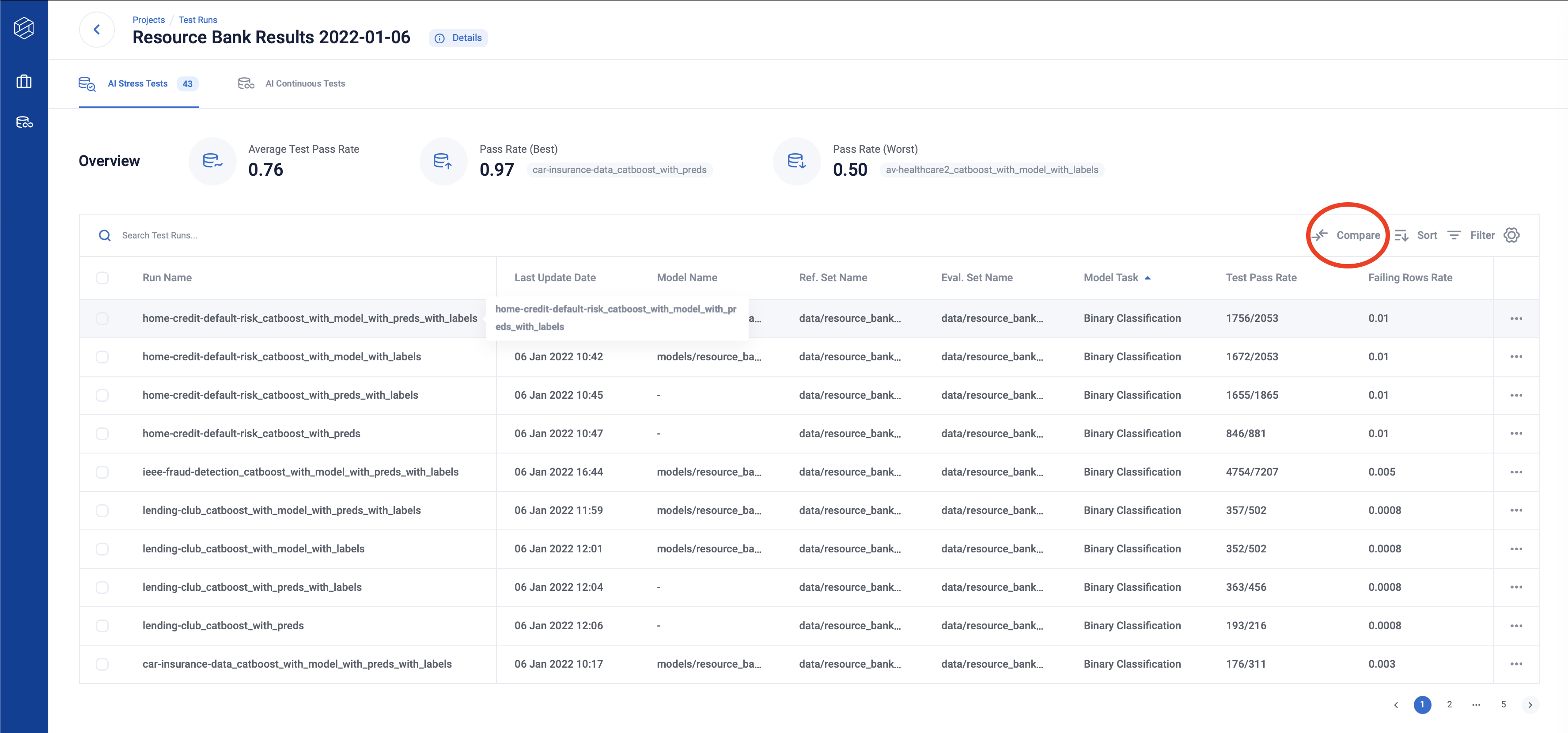Go to next page with right chevron
Image resolution: width=1568 pixels, height=733 pixels.
(x=1530, y=705)
